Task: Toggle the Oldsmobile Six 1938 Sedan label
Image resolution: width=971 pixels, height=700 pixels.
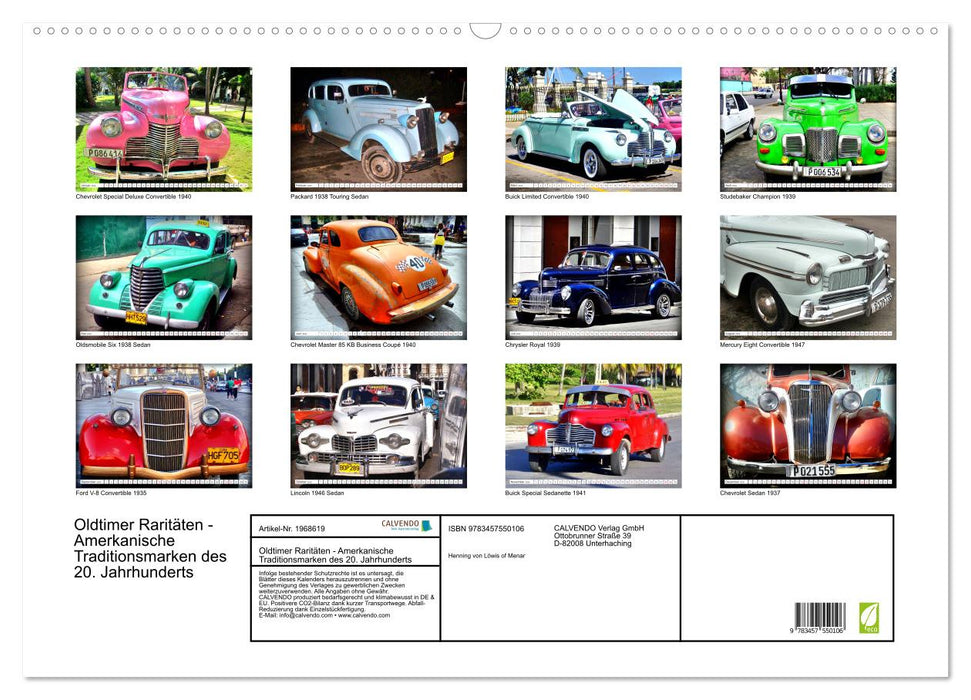Action: (x=113, y=345)
